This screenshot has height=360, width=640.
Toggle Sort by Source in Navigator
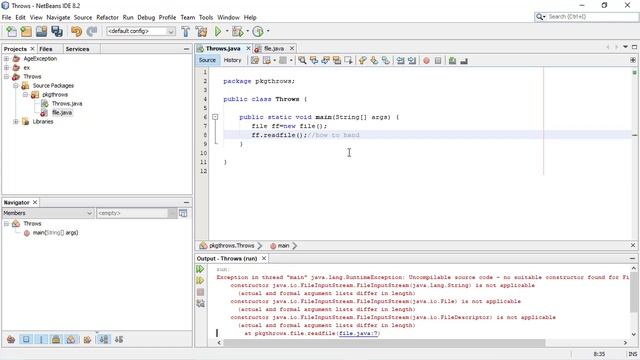[x=119, y=339]
